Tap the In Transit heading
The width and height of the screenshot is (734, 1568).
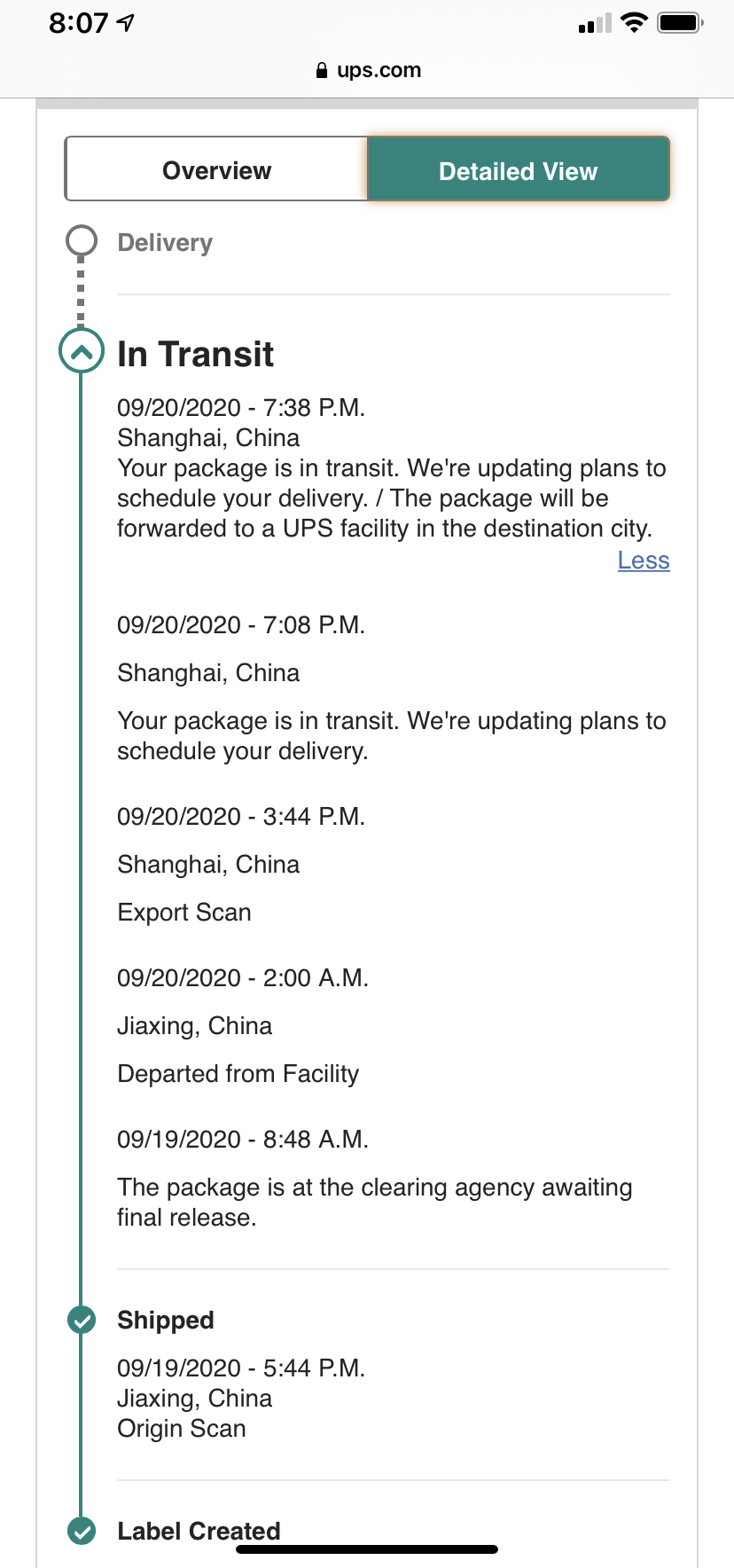click(x=196, y=354)
